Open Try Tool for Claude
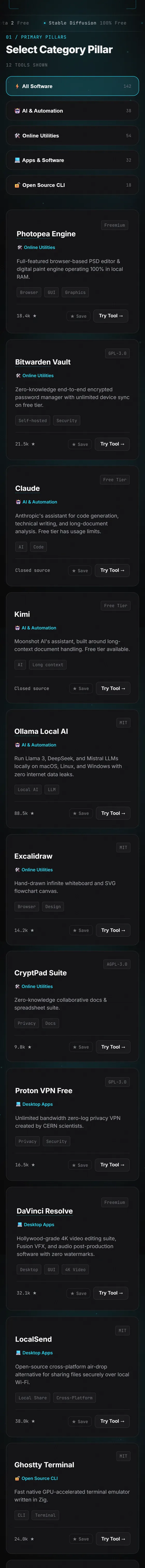The height and width of the screenshot is (1568, 145). [112, 570]
